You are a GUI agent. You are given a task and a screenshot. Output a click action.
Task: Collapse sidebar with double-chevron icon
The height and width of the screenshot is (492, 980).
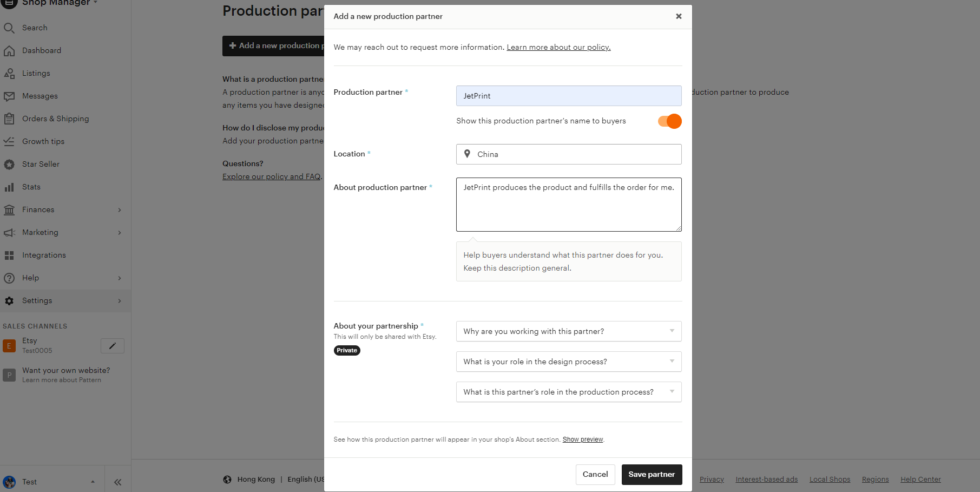[x=117, y=482]
